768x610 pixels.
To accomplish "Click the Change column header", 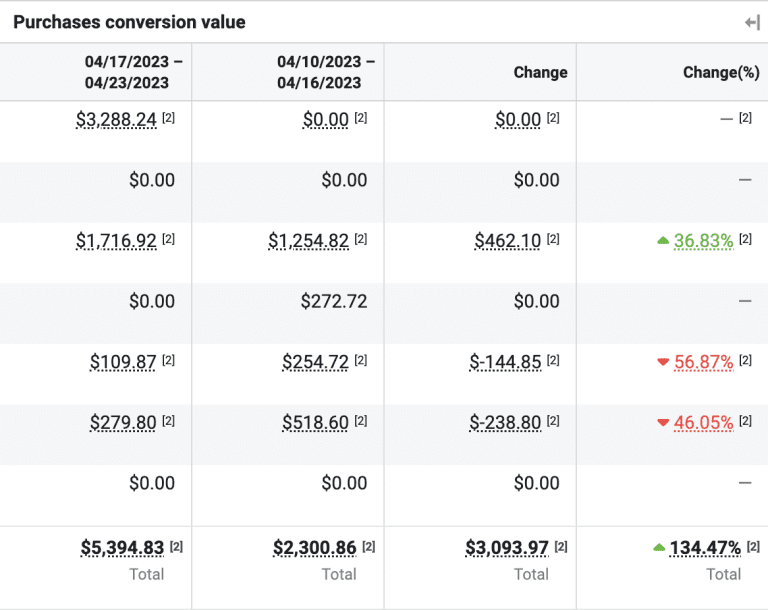I will coord(540,72).
